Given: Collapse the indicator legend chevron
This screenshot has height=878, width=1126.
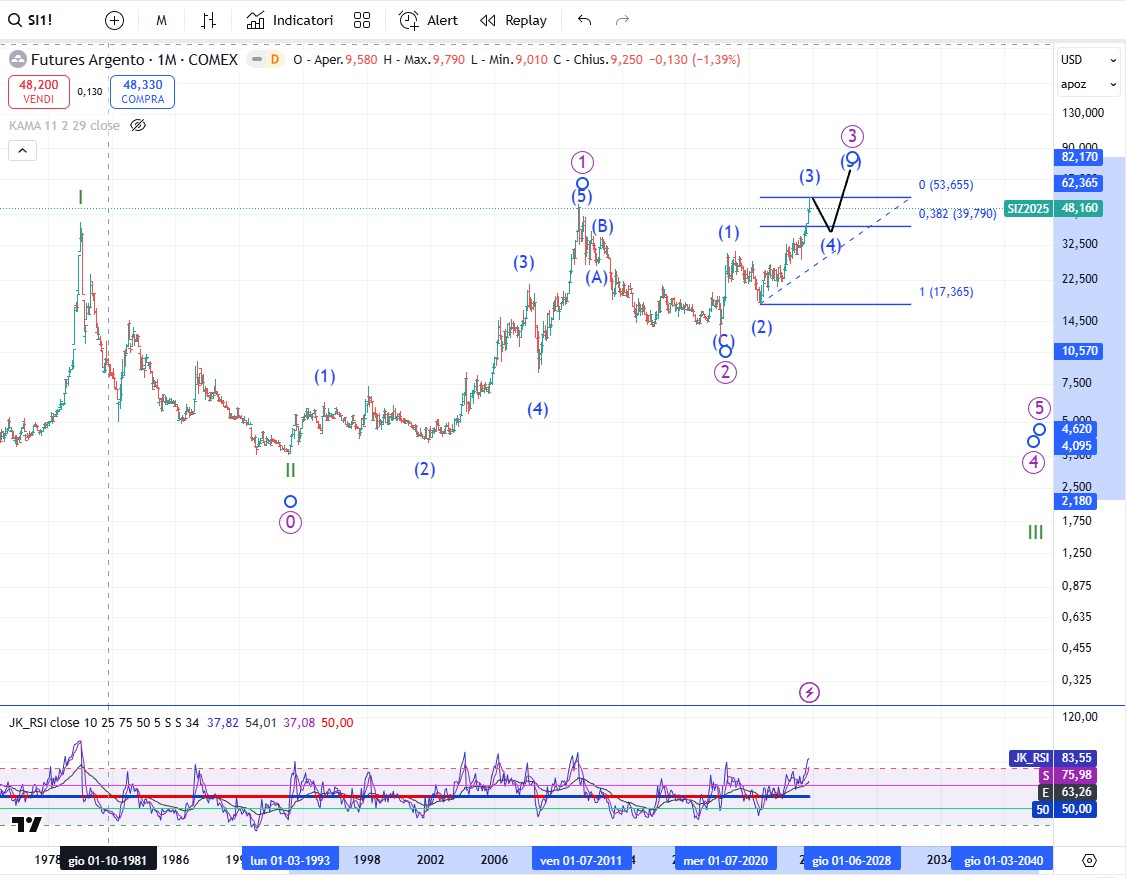Looking at the screenshot, I should 22,151.
